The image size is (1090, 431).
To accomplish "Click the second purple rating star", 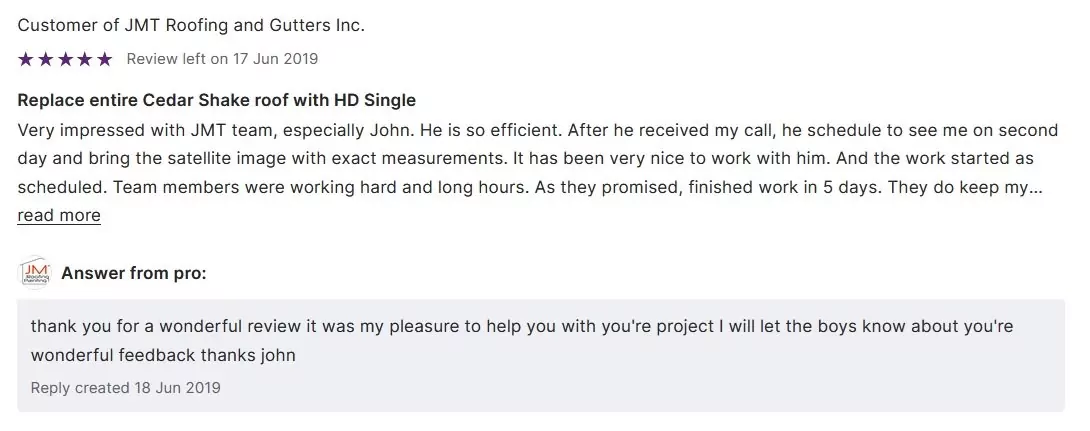I will pyautogui.click(x=45, y=59).
